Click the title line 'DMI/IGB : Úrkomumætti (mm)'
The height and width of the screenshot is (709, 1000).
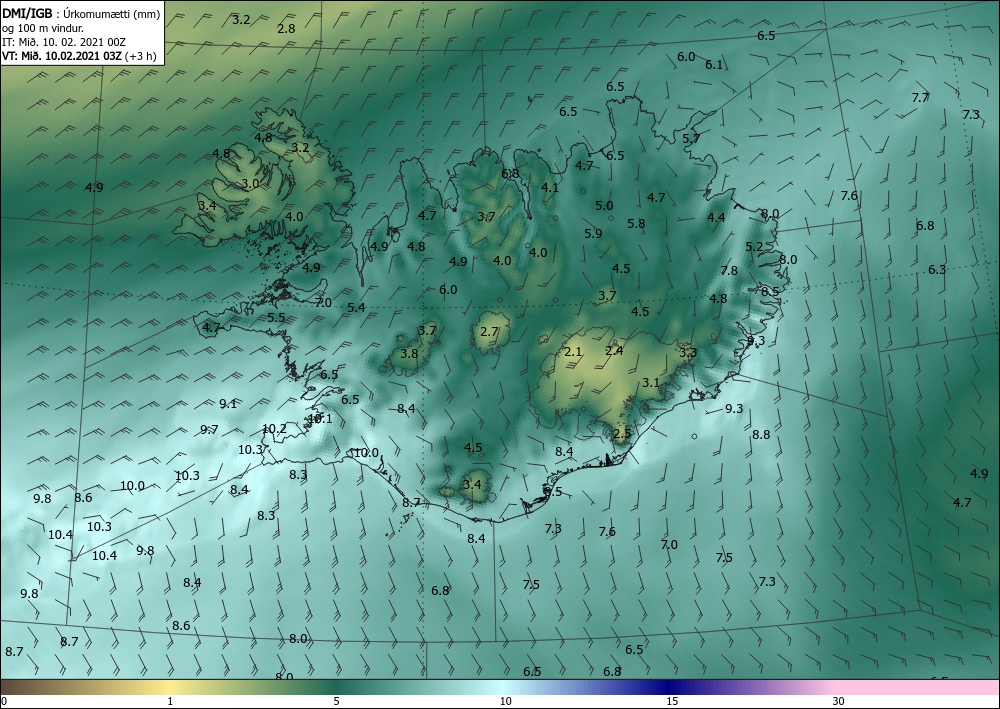(81, 14)
